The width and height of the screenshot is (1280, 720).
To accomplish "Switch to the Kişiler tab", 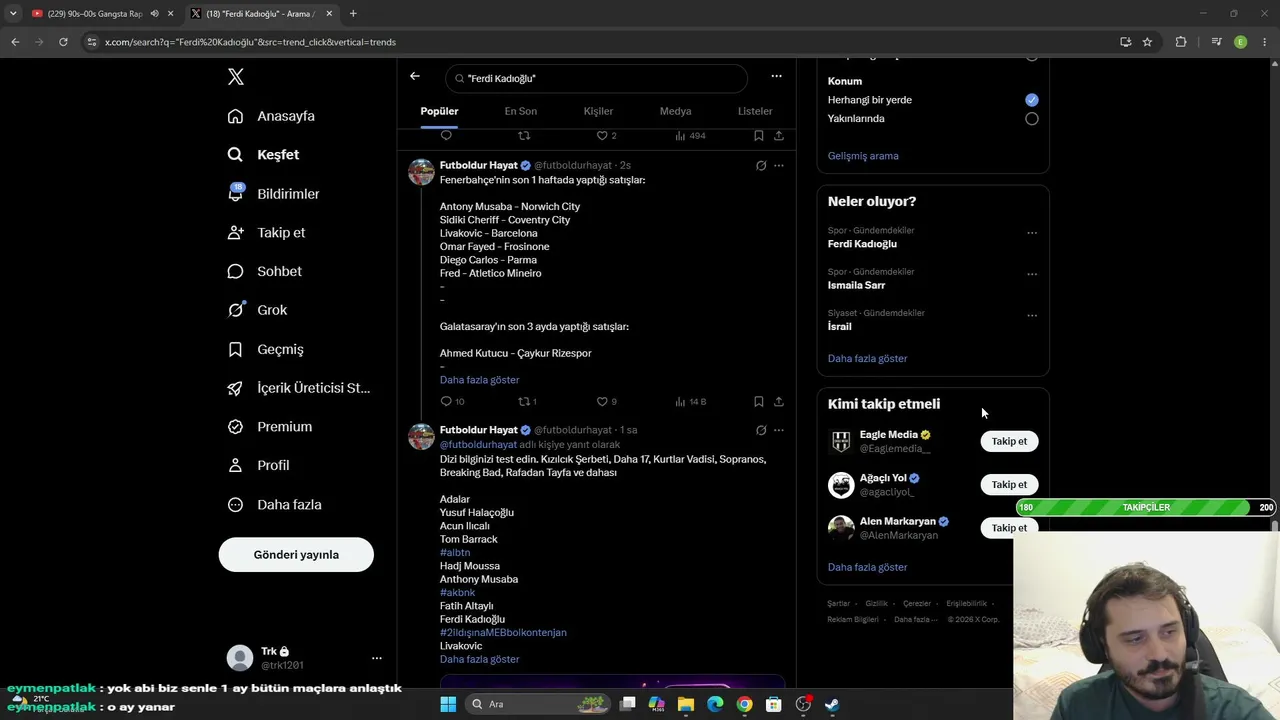I will pos(598,111).
